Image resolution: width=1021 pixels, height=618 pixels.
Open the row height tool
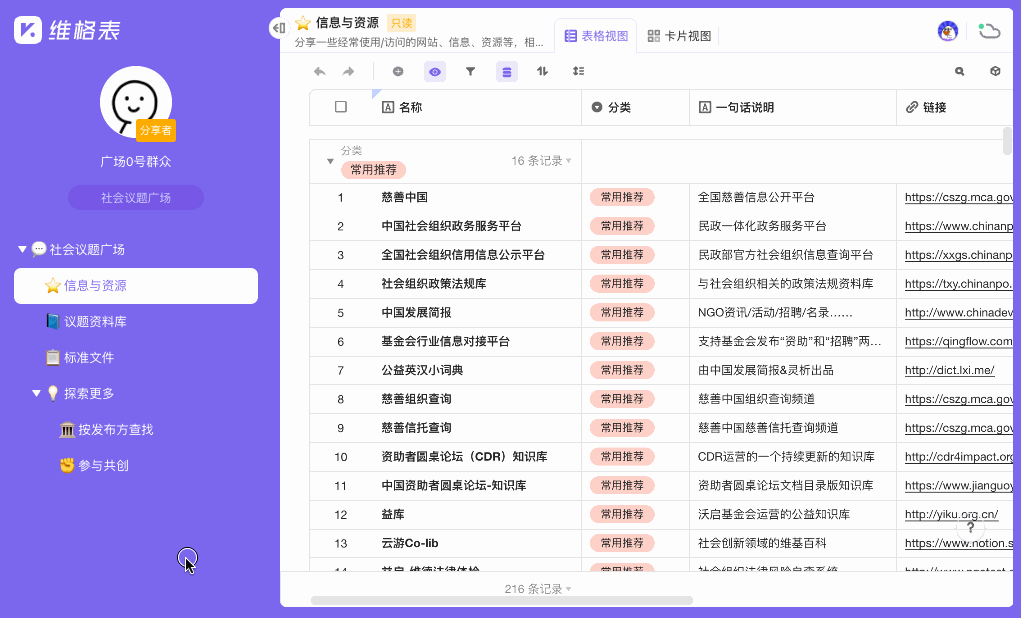[x=578, y=72]
